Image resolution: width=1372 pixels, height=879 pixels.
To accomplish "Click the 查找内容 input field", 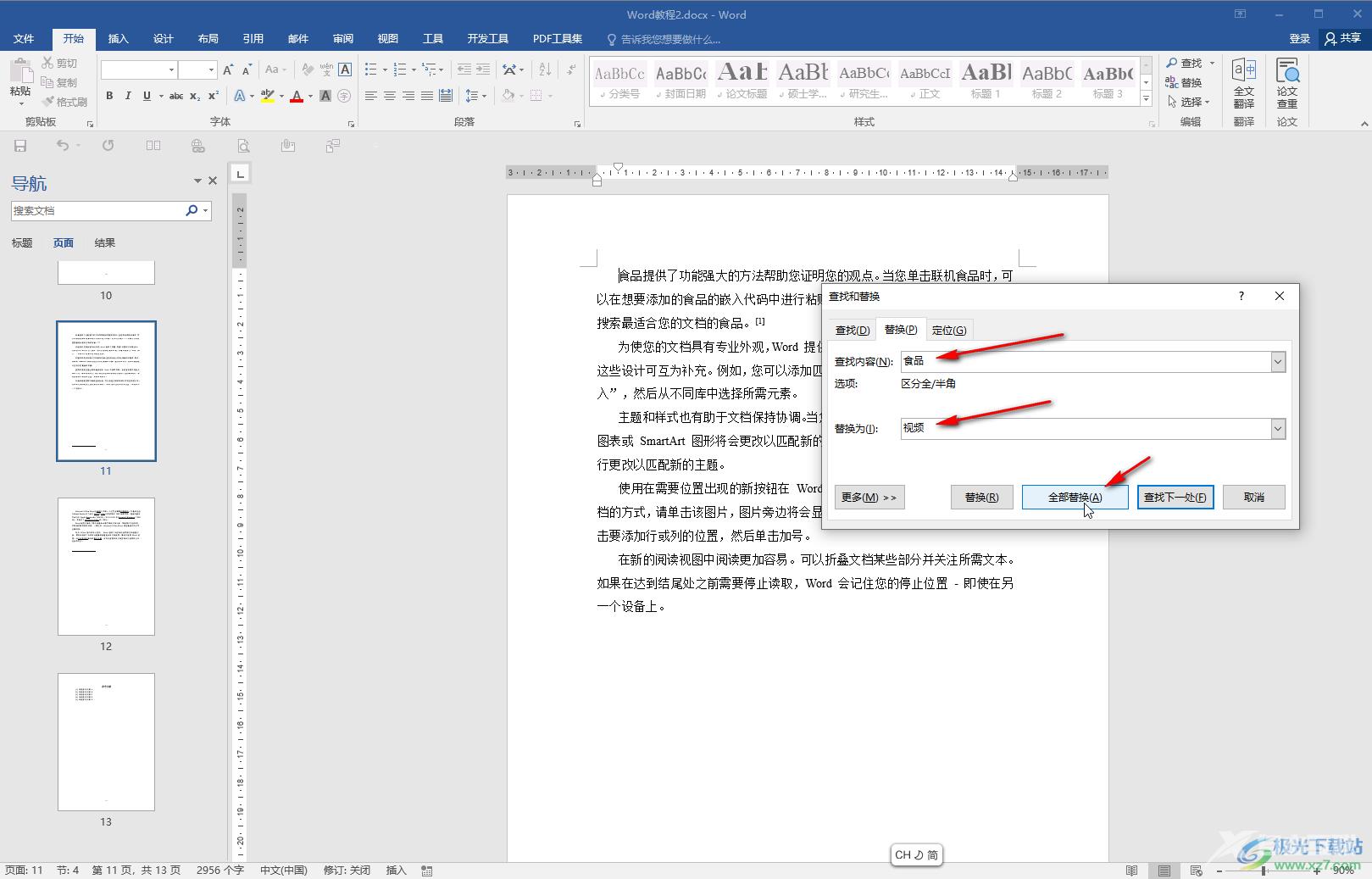I will 1086,362.
